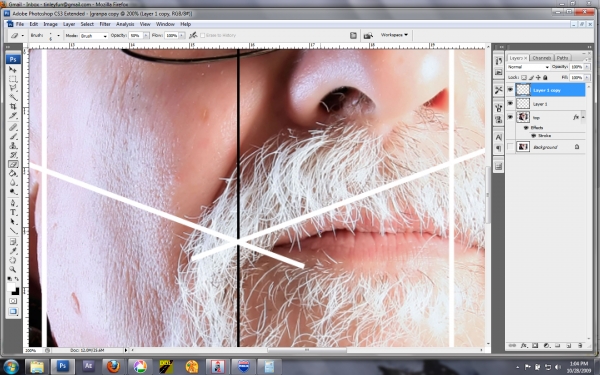This screenshot has height=375, width=600.
Task: Hide Layer 1 copy visibility eye
Action: (510, 90)
